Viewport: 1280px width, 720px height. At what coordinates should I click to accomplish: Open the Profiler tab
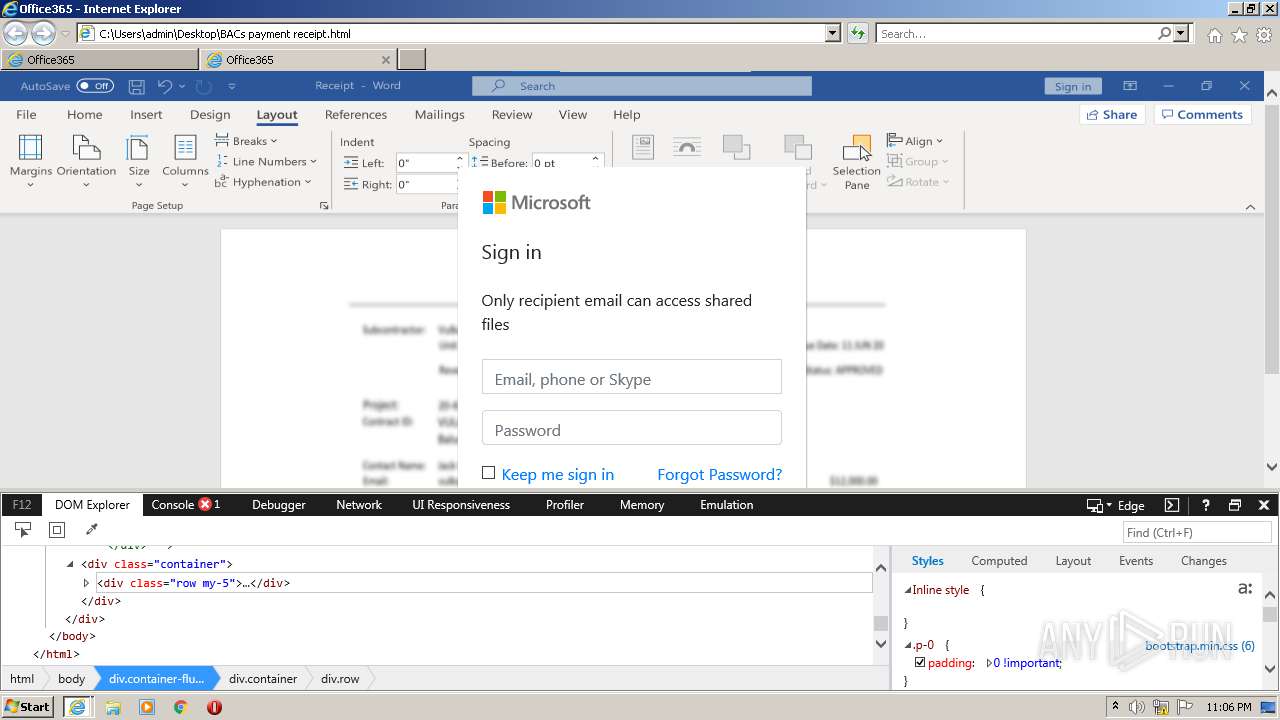565,505
